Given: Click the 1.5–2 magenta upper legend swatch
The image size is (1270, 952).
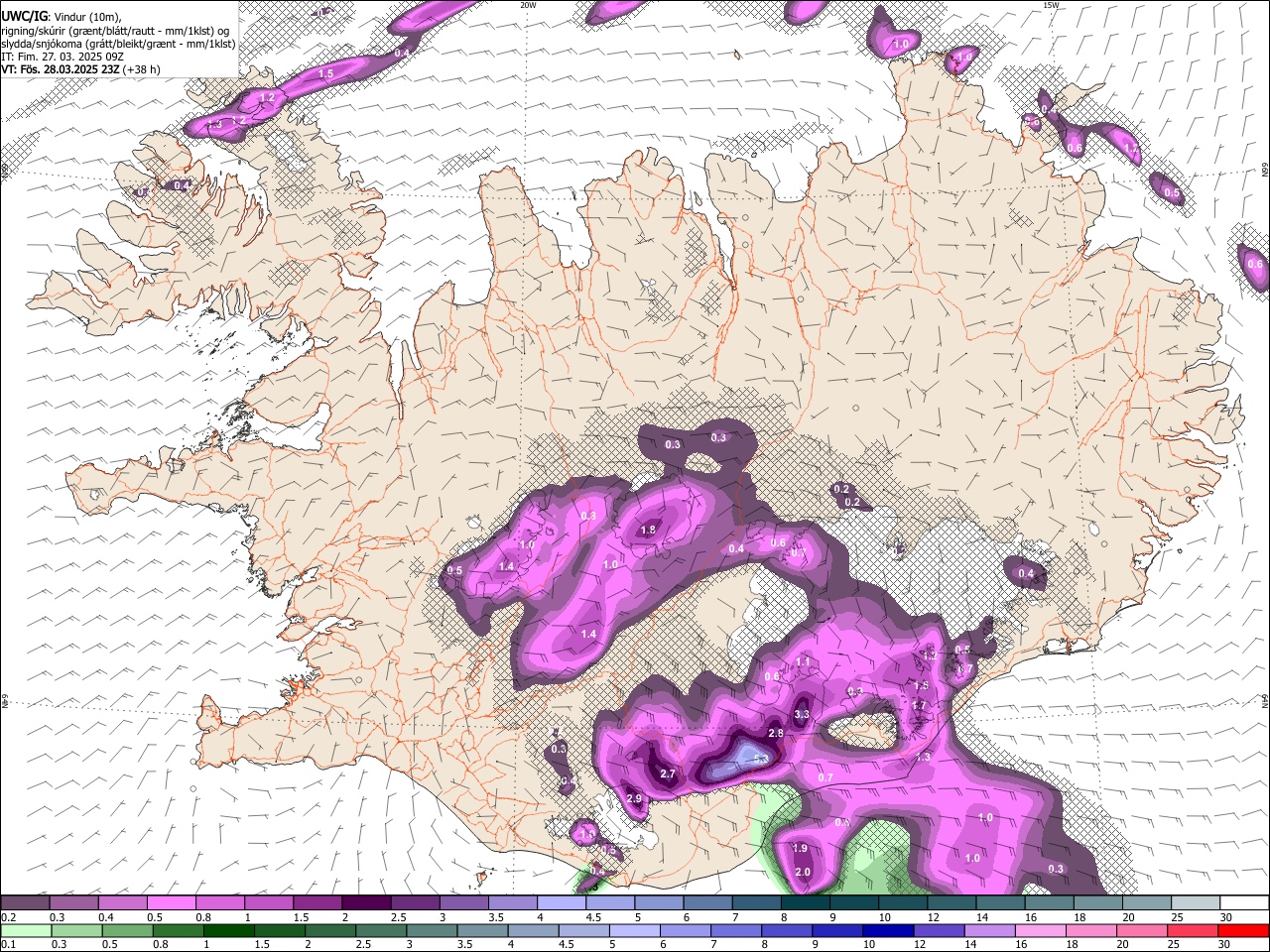Looking at the screenshot, I should tap(317, 903).
